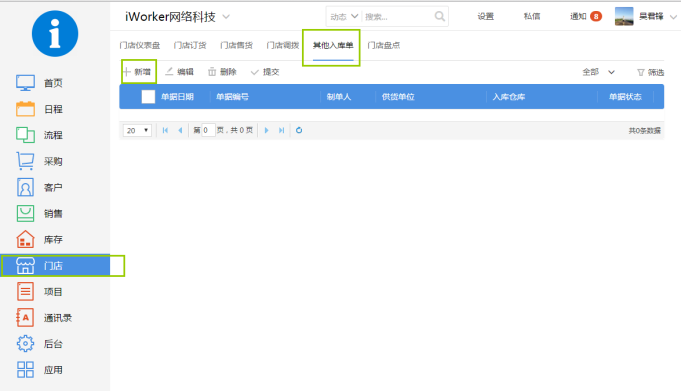The width and height of the screenshot is (681, 392).
Task: Open the 动态 search scope dropdown
Action: coord(344,16)
